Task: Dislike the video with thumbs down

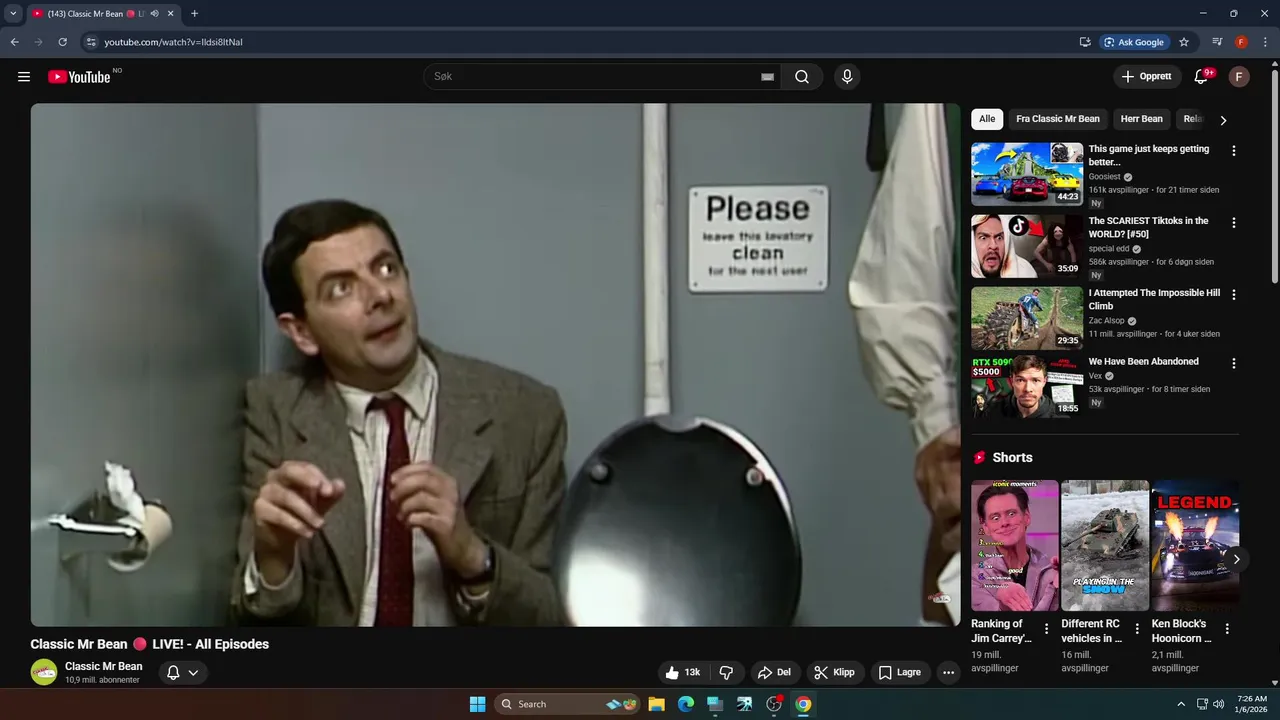Action: point(727,672)
